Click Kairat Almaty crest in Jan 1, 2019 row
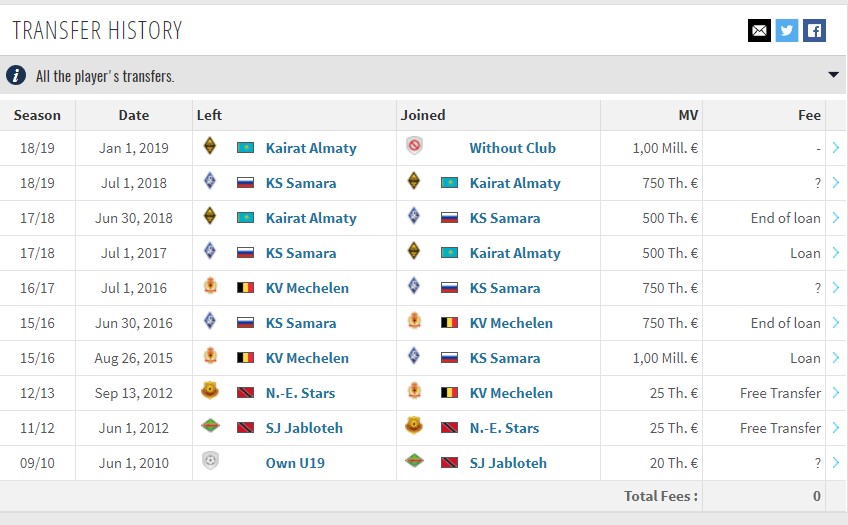The image size is (848, 525). click(210, 146)
